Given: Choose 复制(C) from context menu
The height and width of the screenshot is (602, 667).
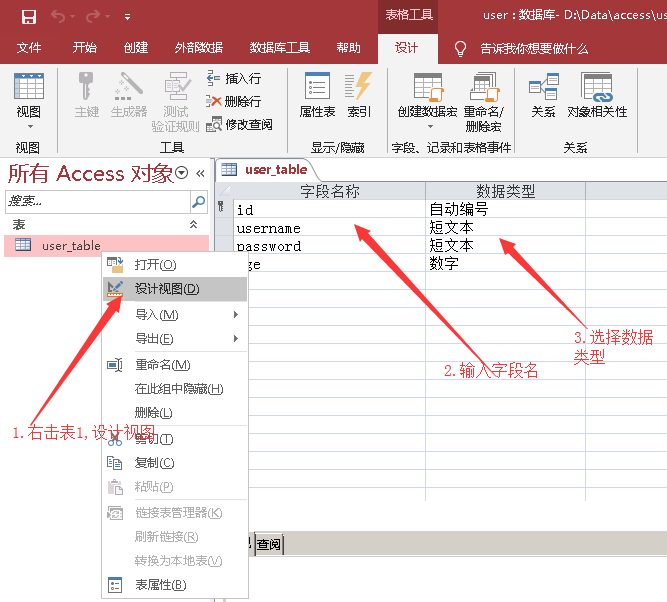Looking at the screenshot, I should 175,462.
